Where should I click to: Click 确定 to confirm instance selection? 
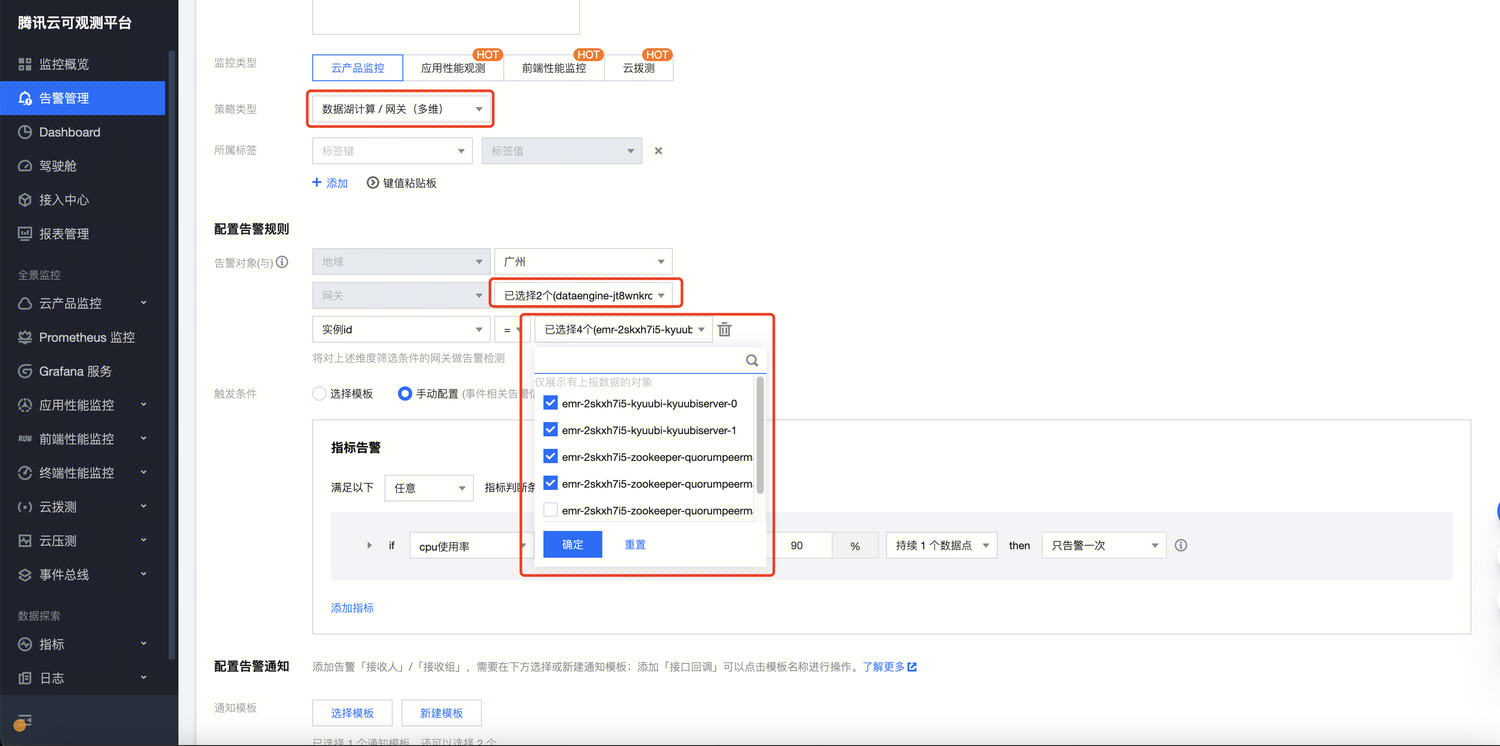(x=573, y=545)
